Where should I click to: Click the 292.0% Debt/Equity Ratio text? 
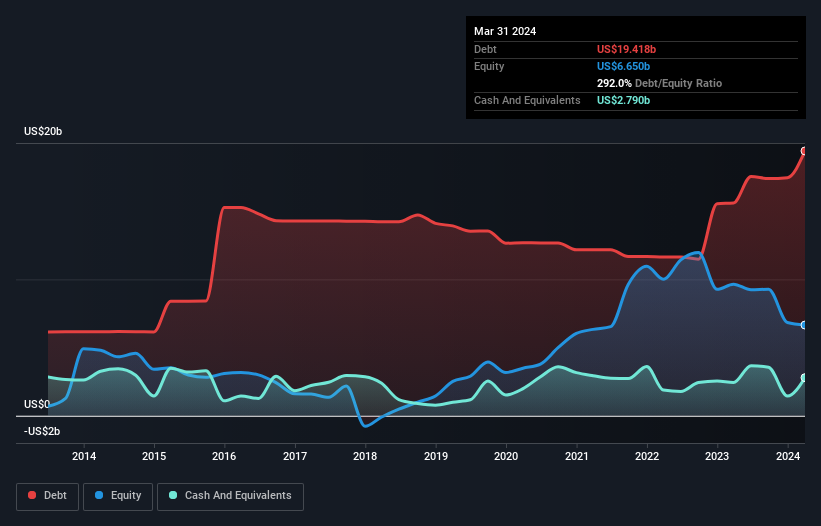[659, 83]
